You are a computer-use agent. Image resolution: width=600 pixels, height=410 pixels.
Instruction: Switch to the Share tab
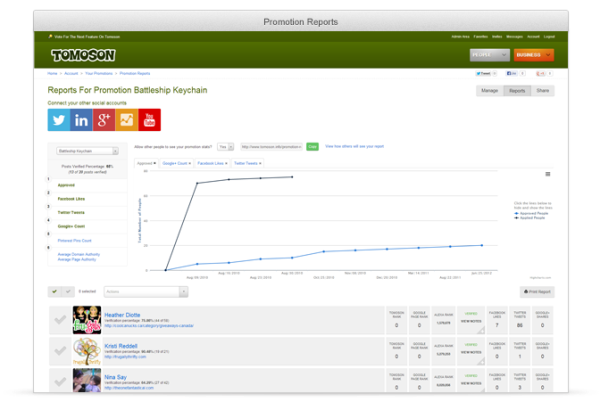(x=543, y=90)
